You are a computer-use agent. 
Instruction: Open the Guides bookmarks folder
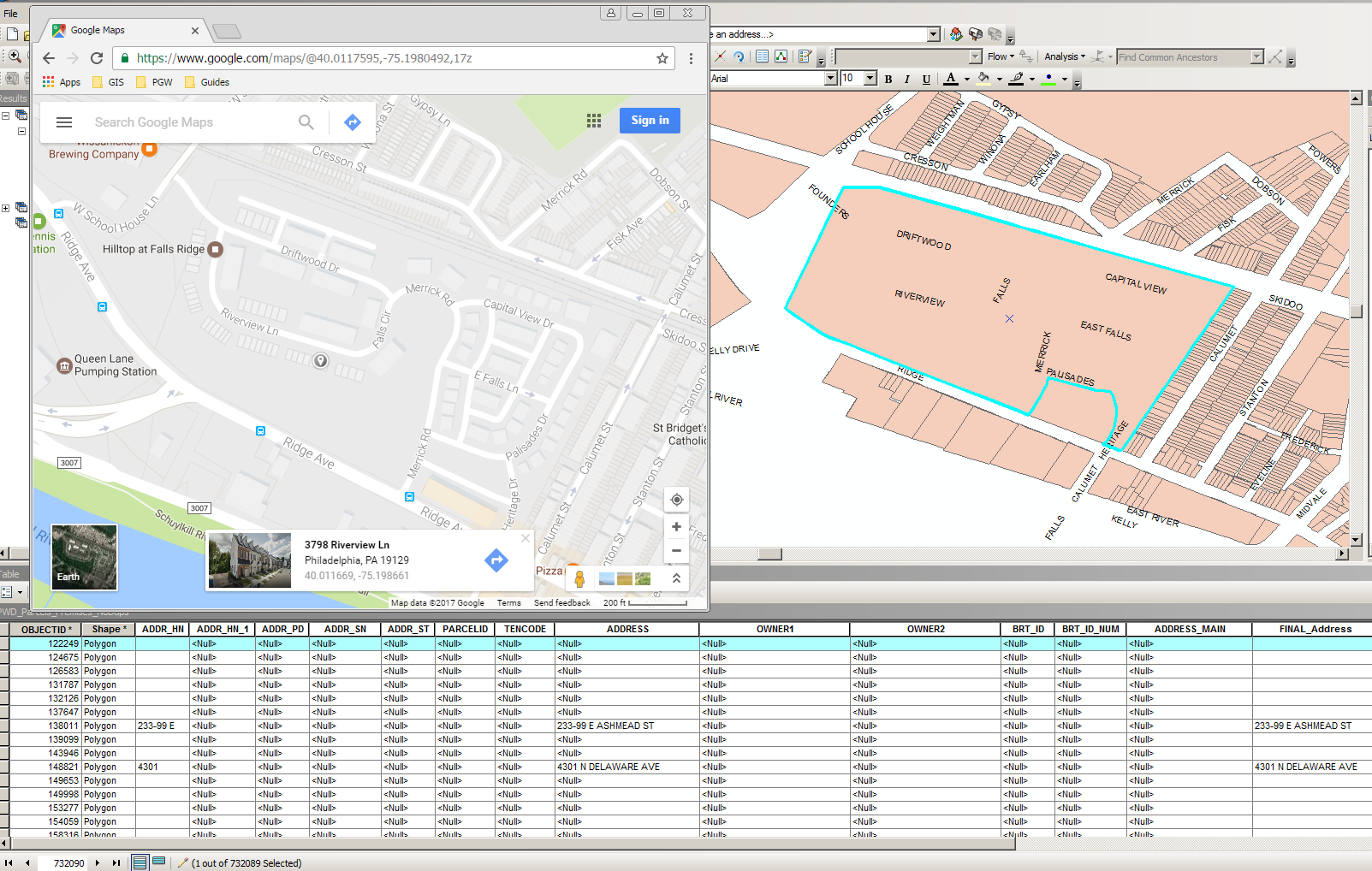tap(207, 82)
